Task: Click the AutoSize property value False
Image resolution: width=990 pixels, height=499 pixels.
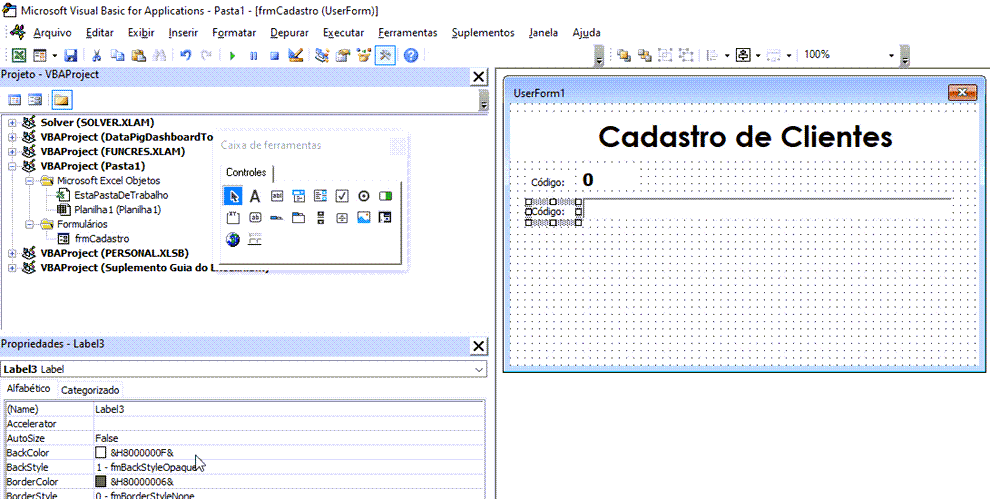Action: click(289, 438)
